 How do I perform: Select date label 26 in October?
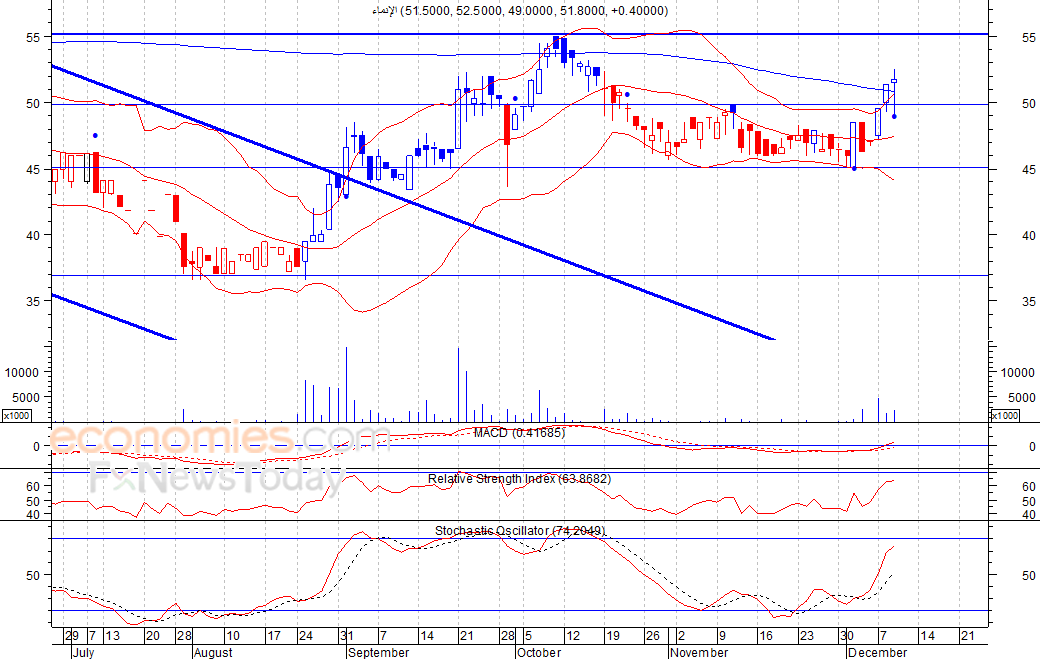[653, 636]
